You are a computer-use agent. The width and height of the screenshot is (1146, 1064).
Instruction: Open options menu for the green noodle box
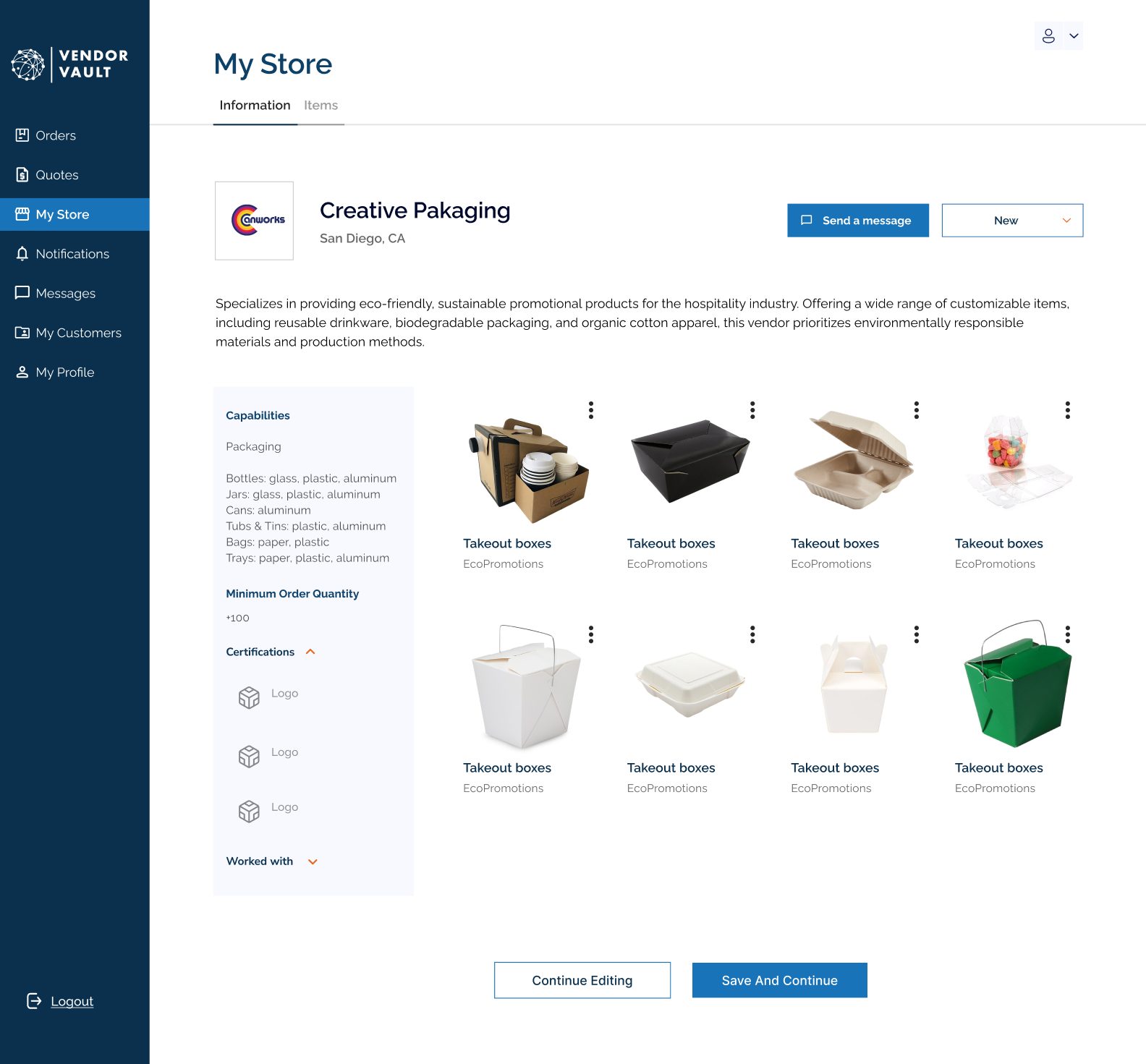pos(1067,634)
